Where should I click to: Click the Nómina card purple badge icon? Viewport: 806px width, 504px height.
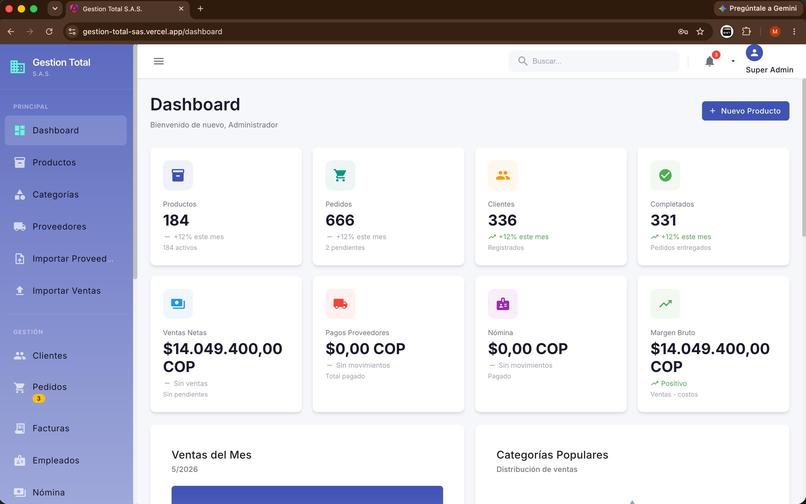coord(503,304)
